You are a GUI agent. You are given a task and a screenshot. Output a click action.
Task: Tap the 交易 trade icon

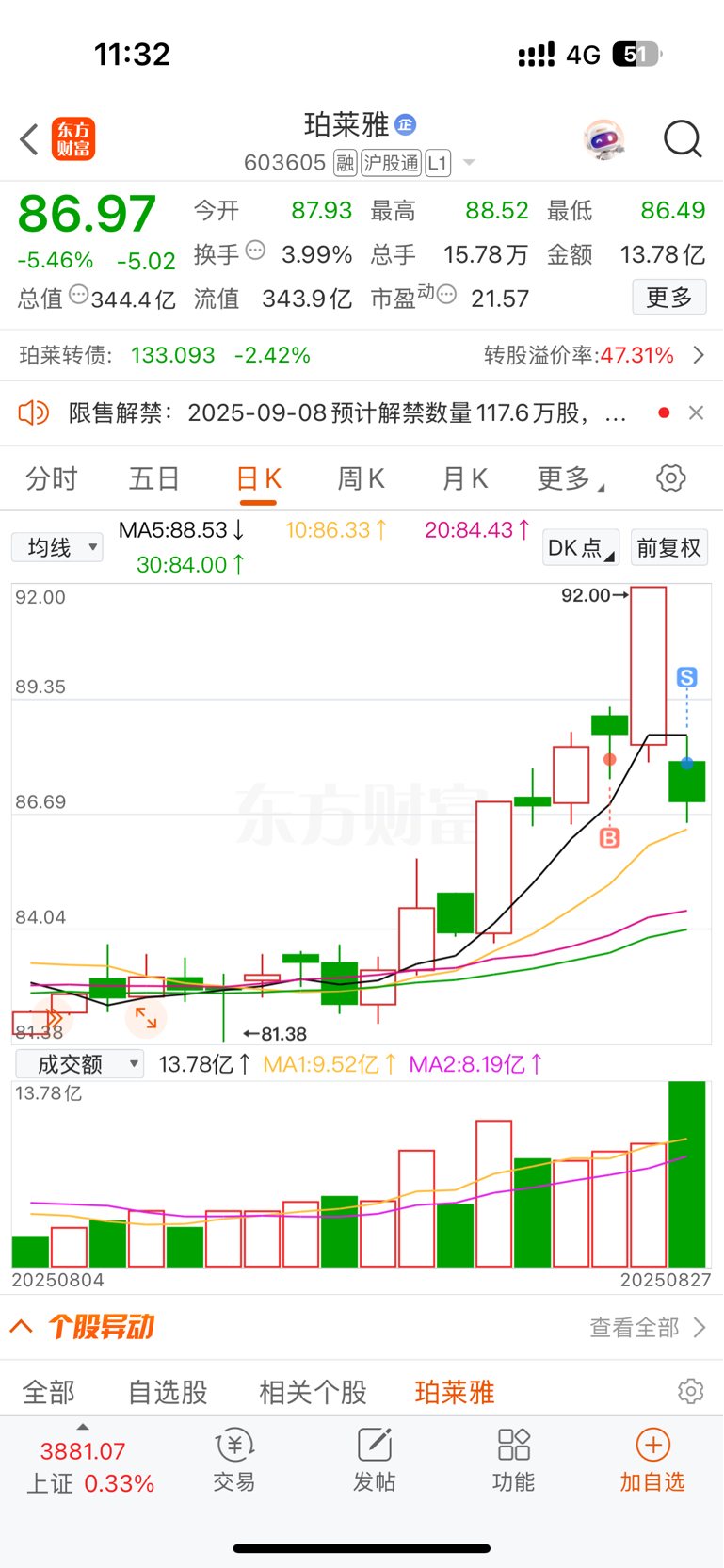click(x=234, y=1459)
